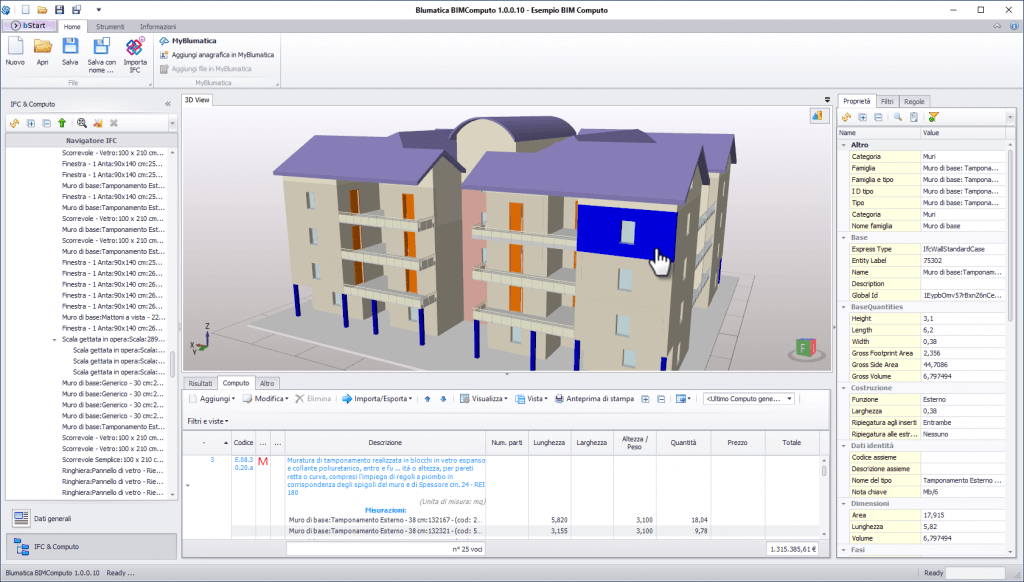Click the Funzione property value Esterno
1024x582 pixels.
[963, 400]
